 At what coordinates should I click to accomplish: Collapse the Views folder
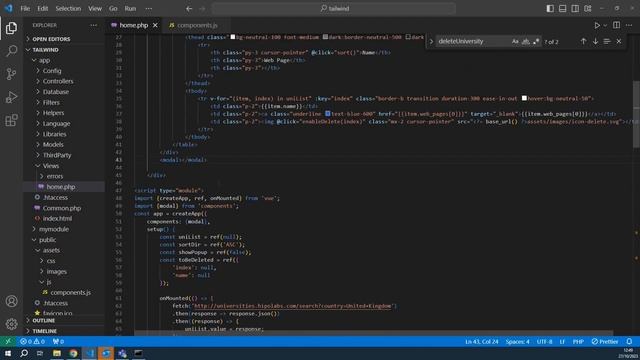[51, 166]
